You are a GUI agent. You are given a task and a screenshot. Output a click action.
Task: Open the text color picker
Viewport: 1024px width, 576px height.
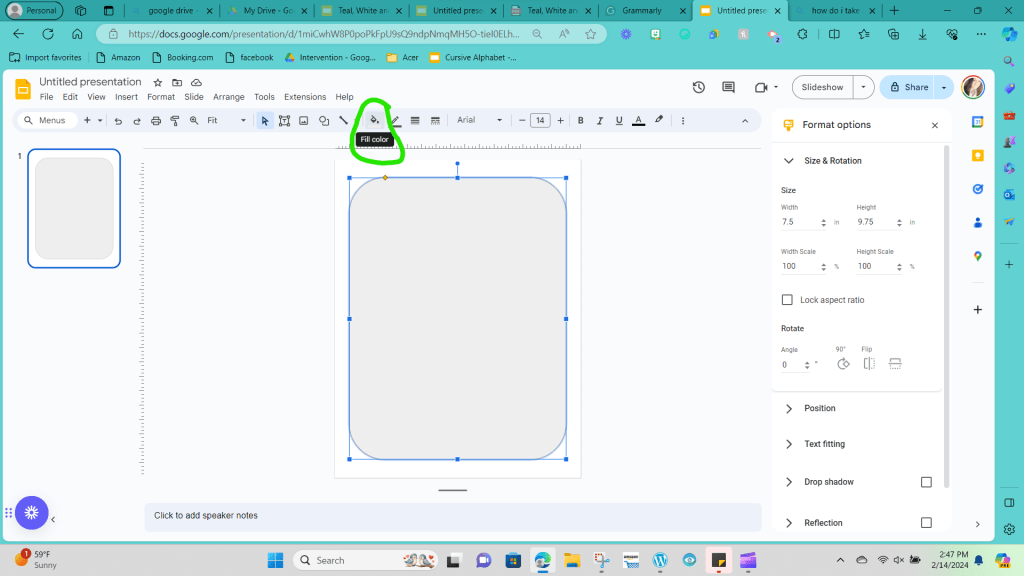click(x=638, y=121)
